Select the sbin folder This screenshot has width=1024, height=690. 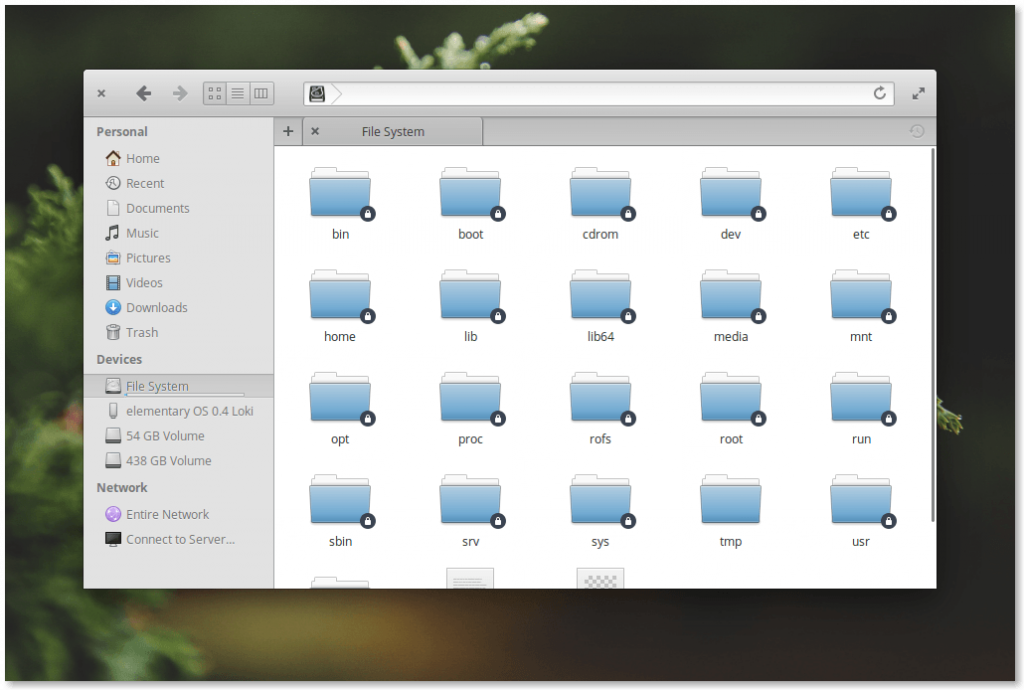(x=340, y=511)
